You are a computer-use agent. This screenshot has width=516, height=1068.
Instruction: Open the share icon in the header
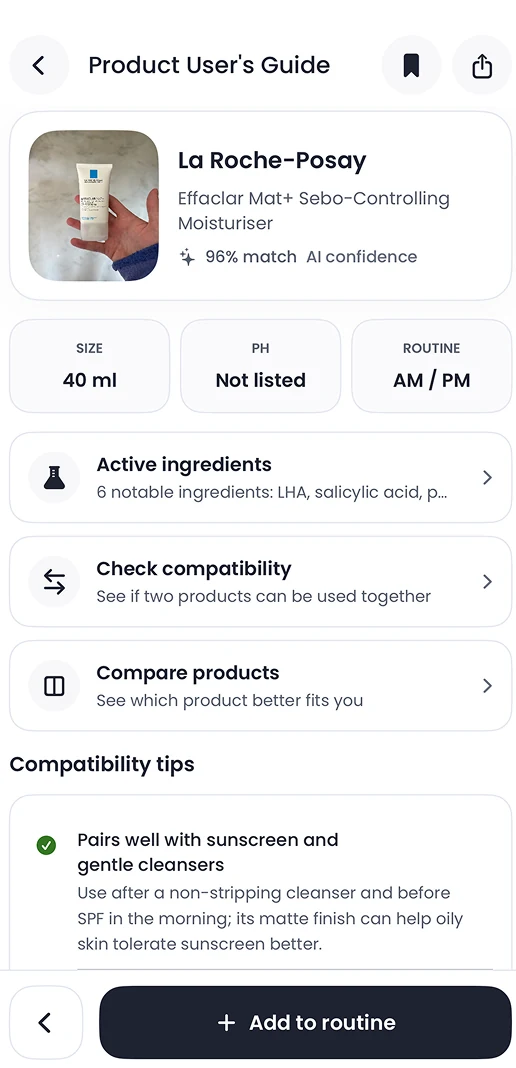pyautogui.click(x=482, y=65)
